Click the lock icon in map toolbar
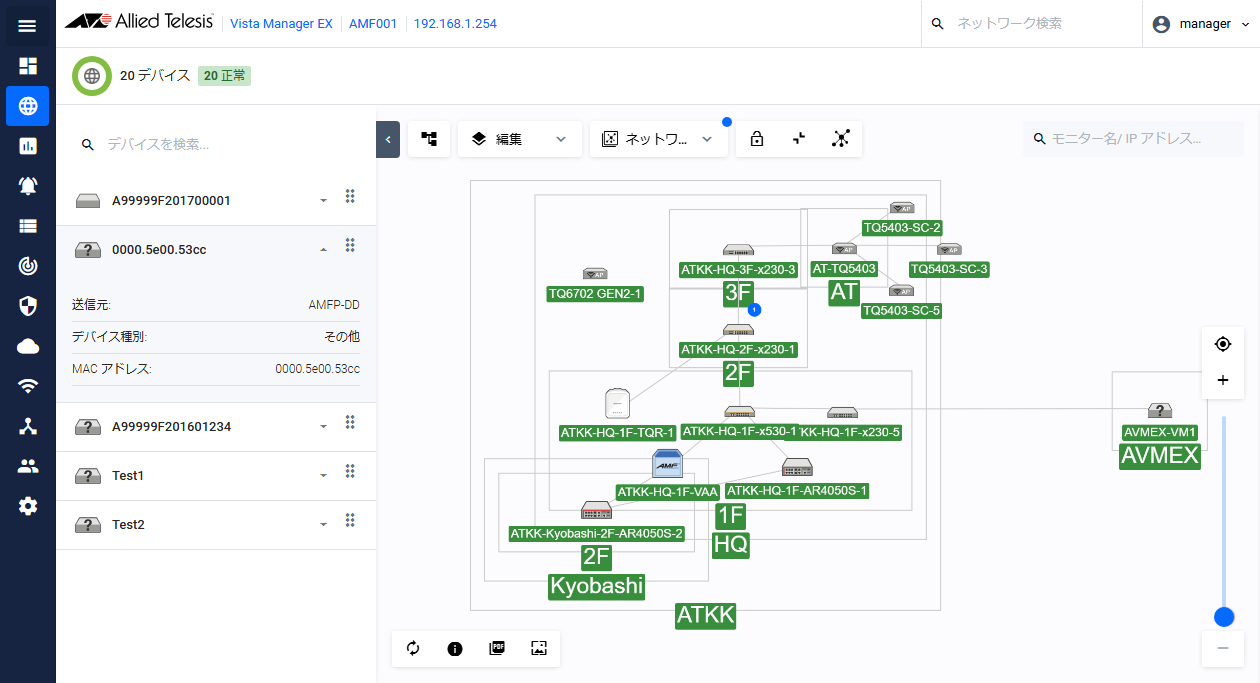 tap(757, 139)
